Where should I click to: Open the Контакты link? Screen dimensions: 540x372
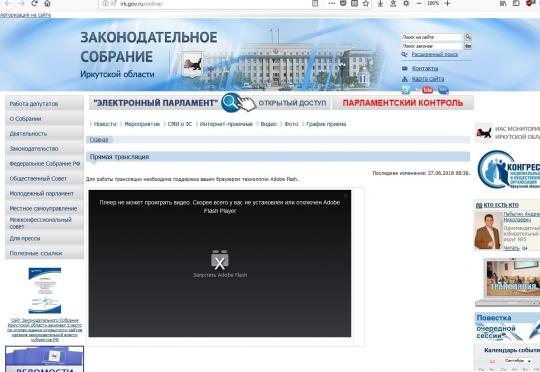point(425,68)
